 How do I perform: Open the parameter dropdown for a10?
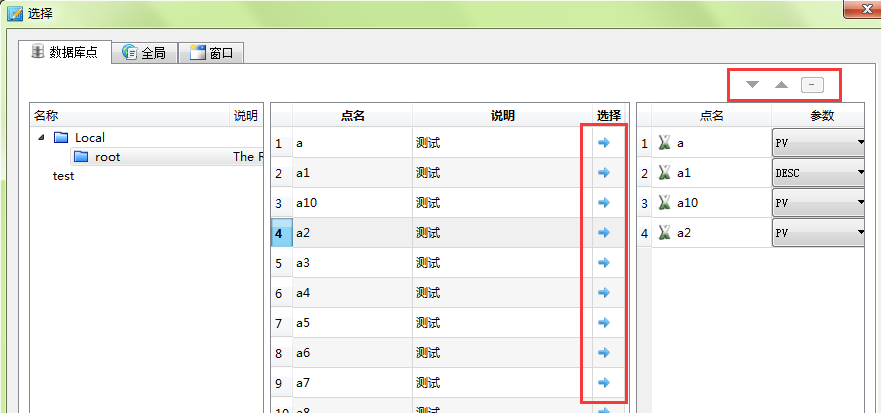pyautogui.click(x=818, y=203)
